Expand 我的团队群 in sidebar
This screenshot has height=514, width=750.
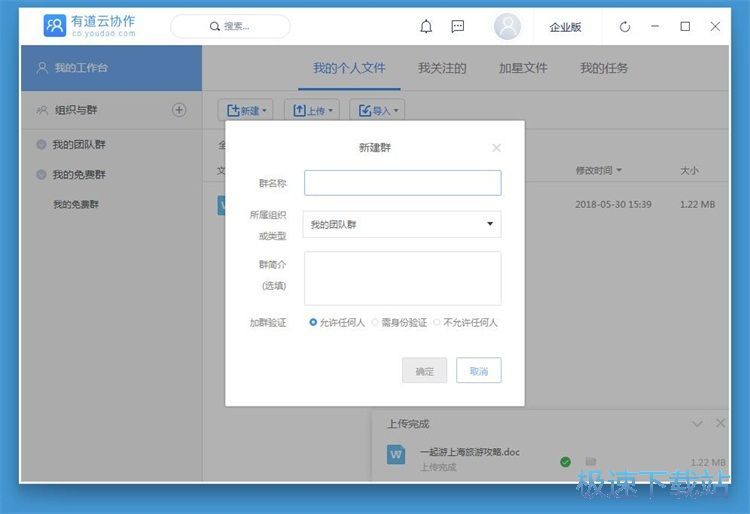(x=41, y=144)
